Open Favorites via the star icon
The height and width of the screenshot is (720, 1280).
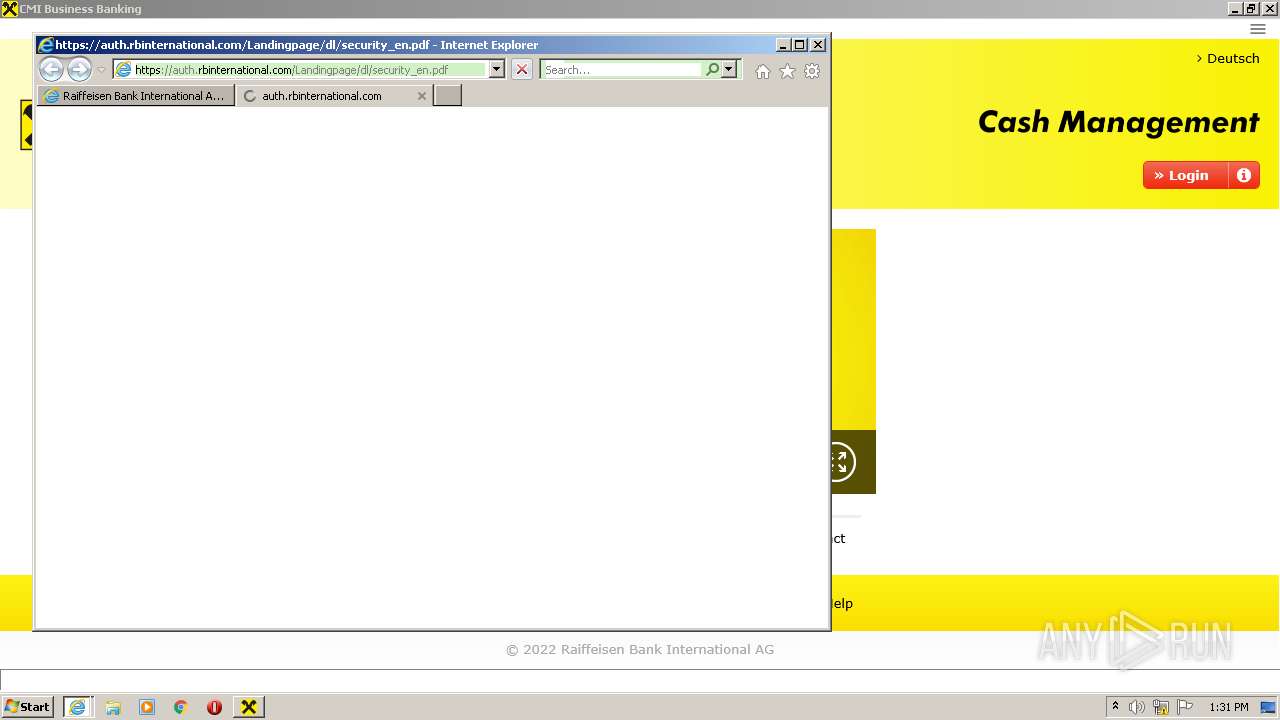point(787,71)
